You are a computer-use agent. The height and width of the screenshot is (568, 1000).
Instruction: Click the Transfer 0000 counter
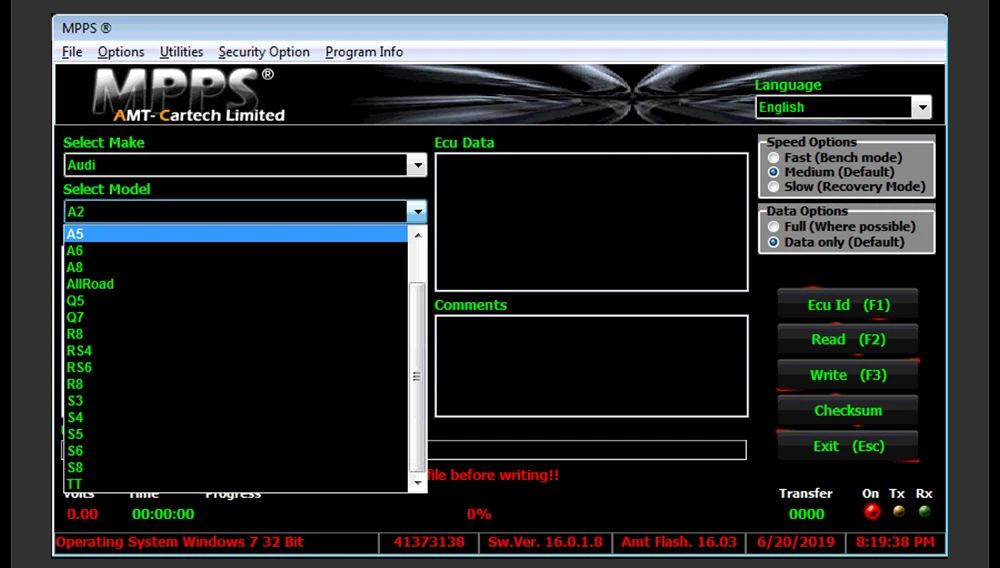coord(807,514)
